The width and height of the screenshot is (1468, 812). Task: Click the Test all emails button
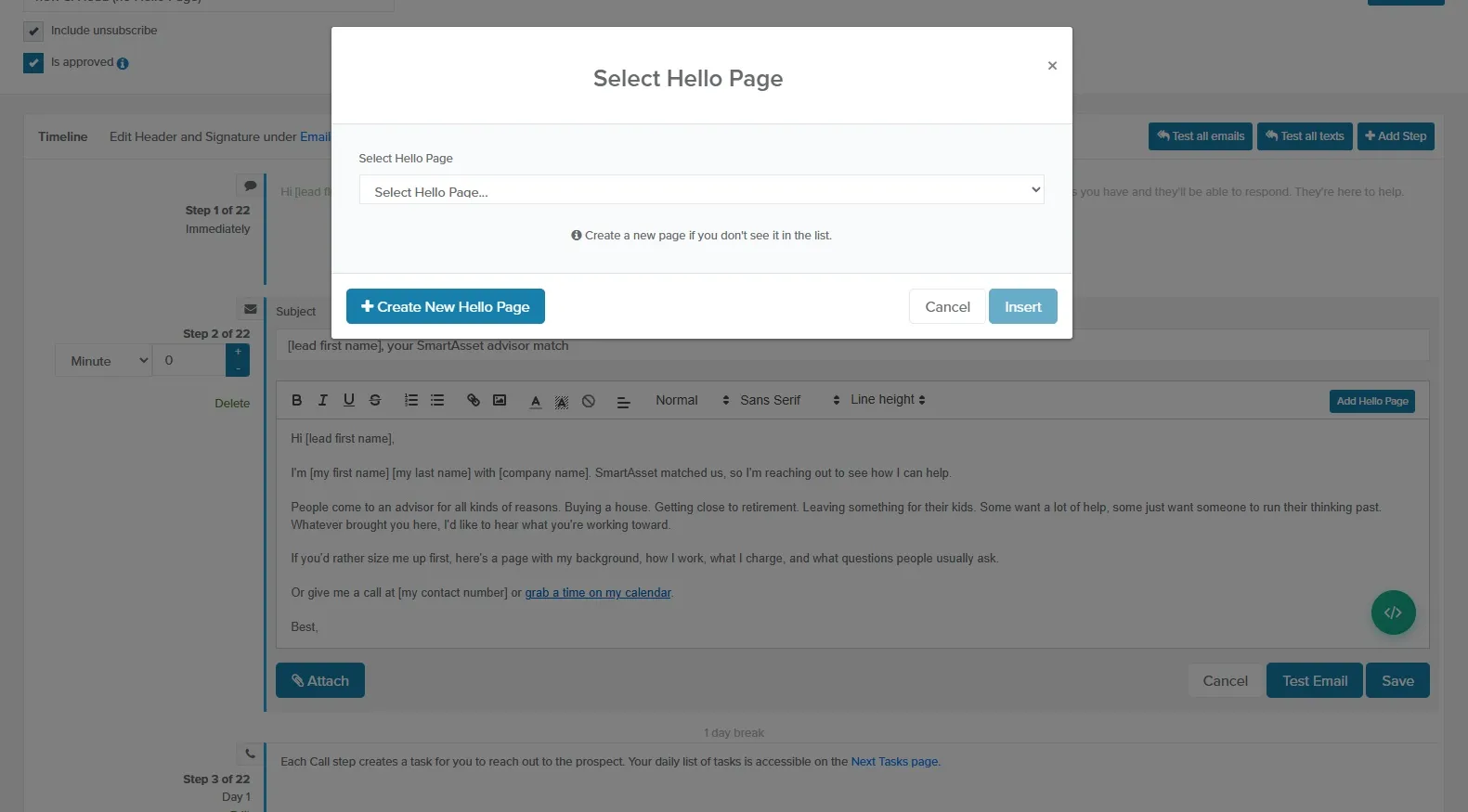pyautogui.click(x=1201, y=136)
